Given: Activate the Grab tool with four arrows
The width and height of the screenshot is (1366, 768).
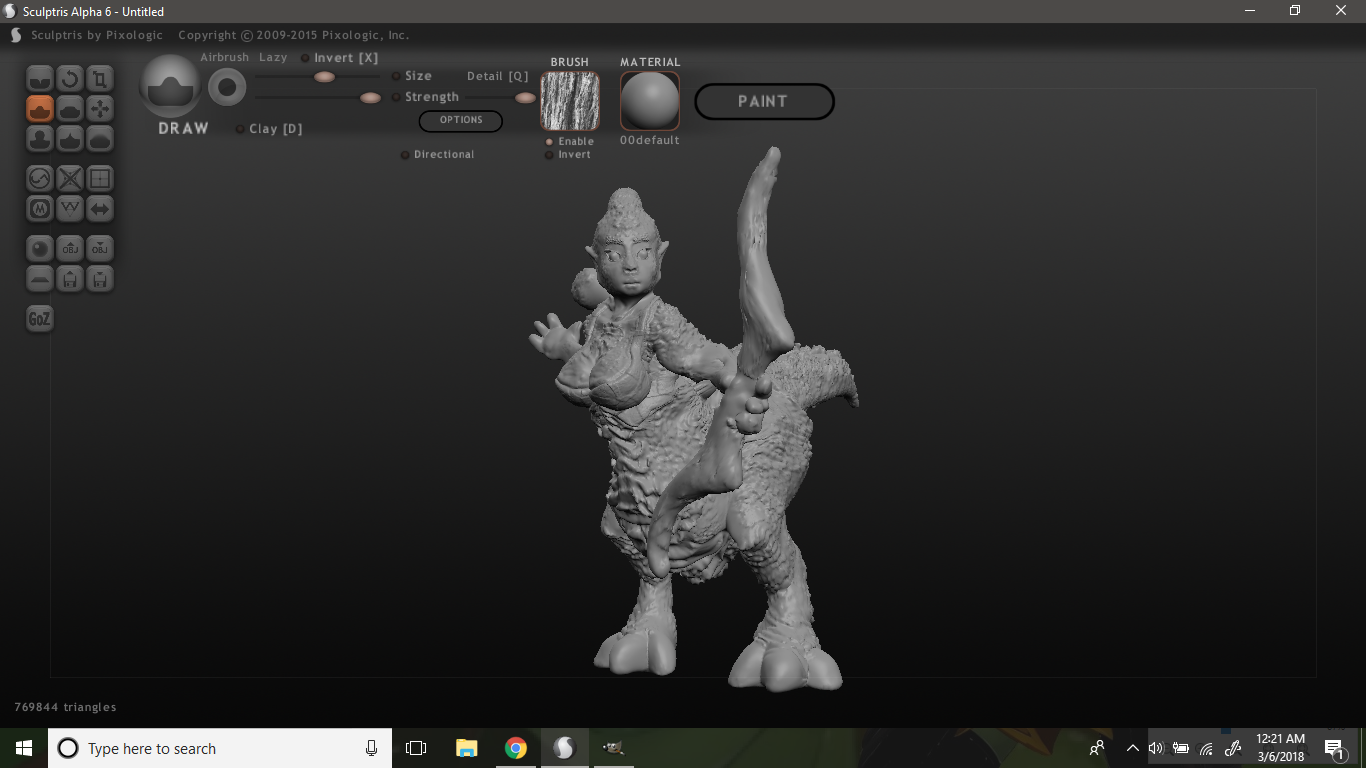Looking at the screenshot, I should (x=99, y=108).
